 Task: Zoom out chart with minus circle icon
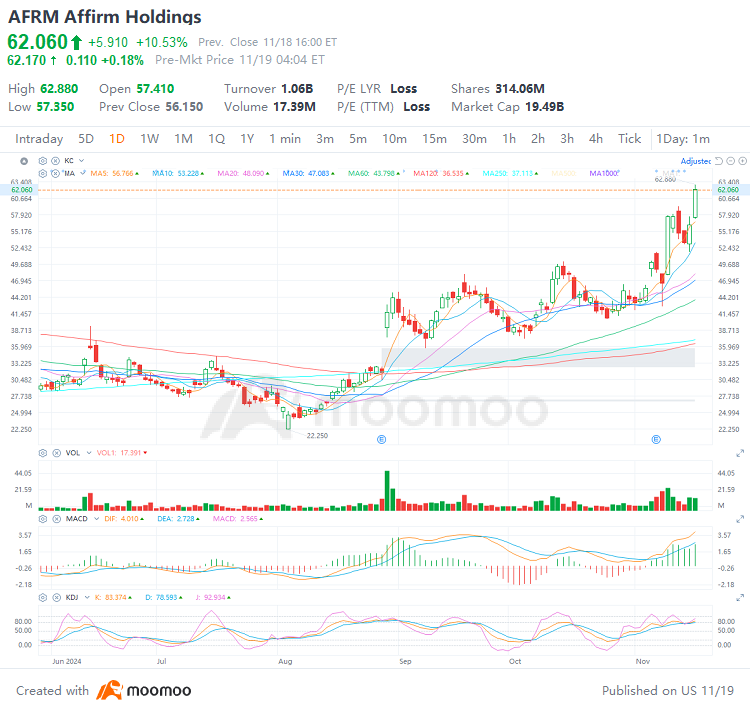[x=730, y=161]
